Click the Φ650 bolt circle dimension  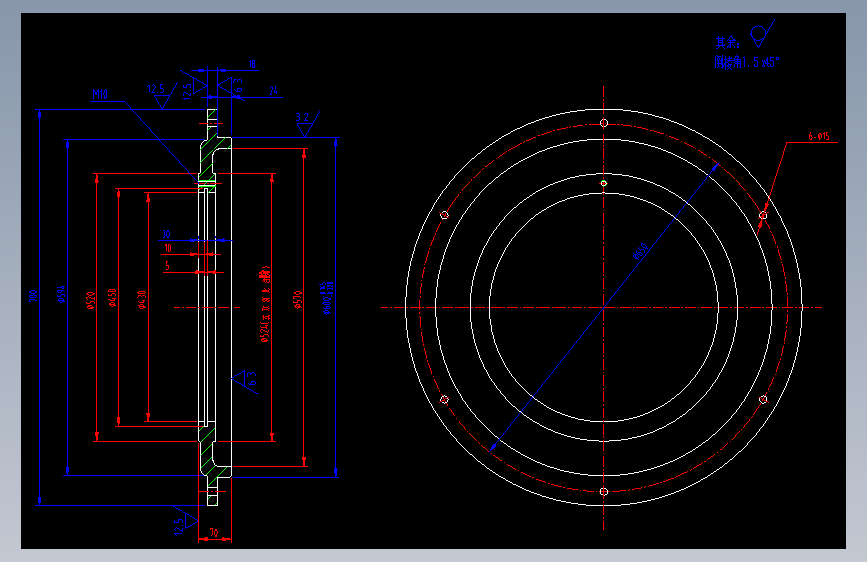point(640,252)
